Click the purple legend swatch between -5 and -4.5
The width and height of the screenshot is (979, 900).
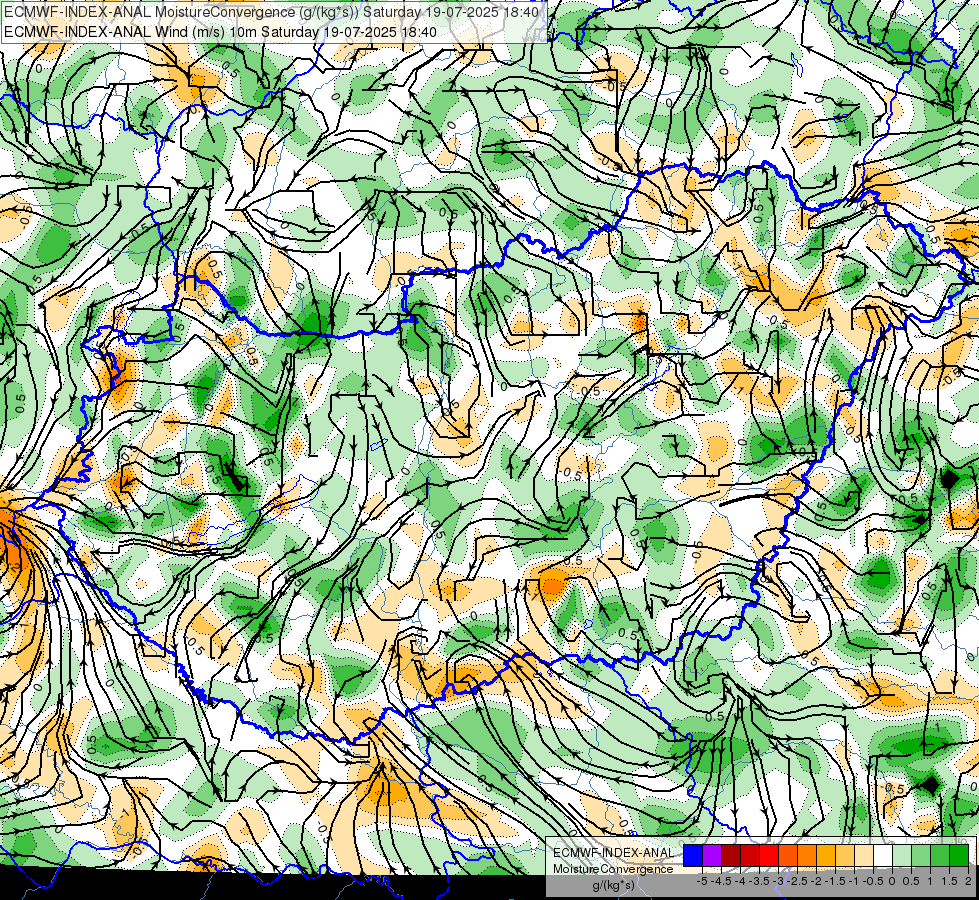tap(712, 855)
